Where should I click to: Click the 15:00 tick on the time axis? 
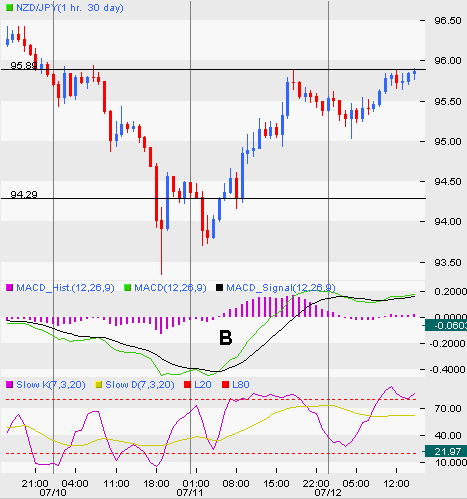click(276, 483)
